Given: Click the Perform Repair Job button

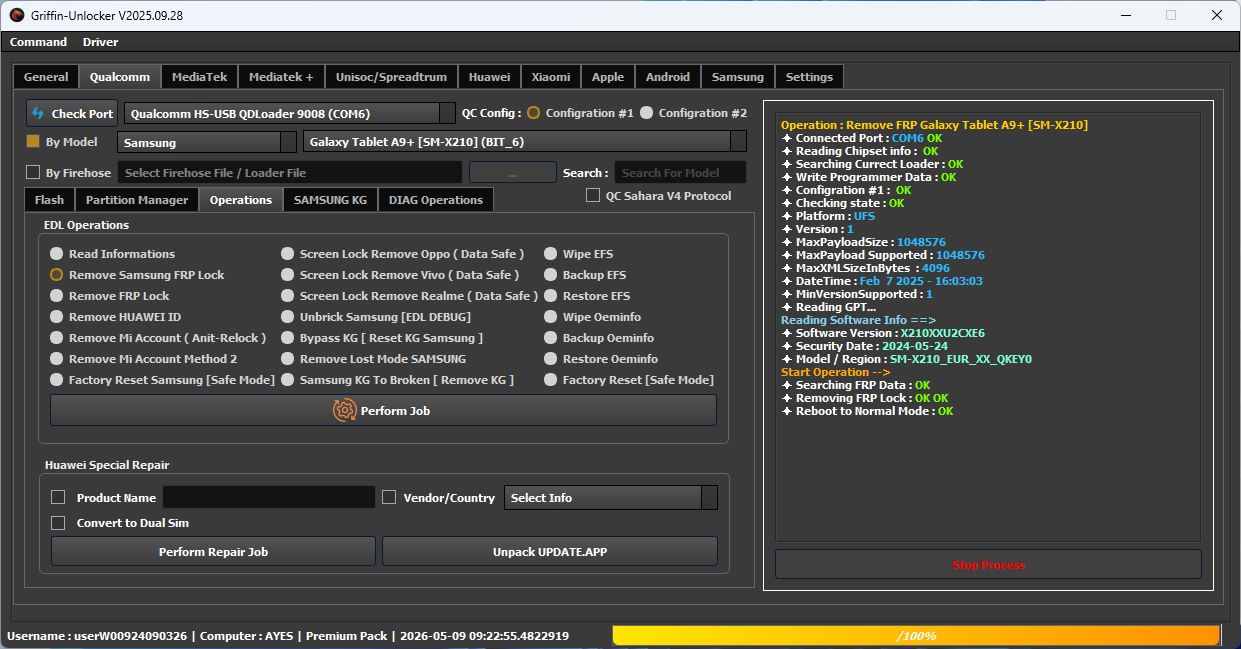Looking at the screenshot, I should point(213,551).
